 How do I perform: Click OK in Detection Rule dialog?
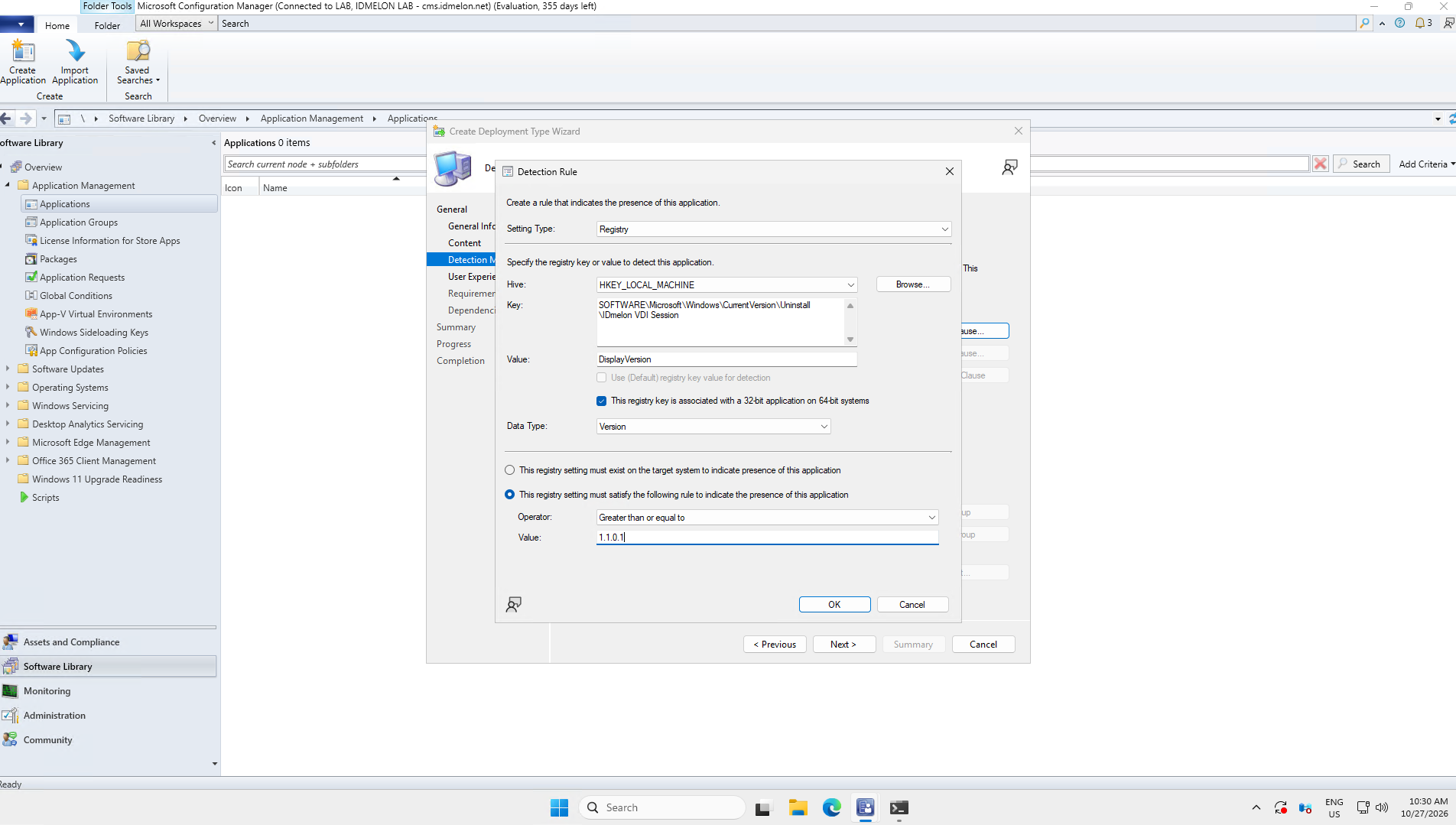pos(834,605)
